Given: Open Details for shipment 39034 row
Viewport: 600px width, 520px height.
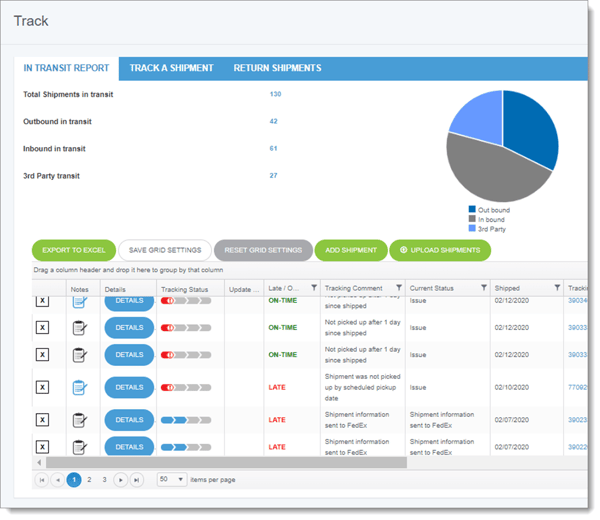Looking at the screenshot, I should tap(129, 303).
